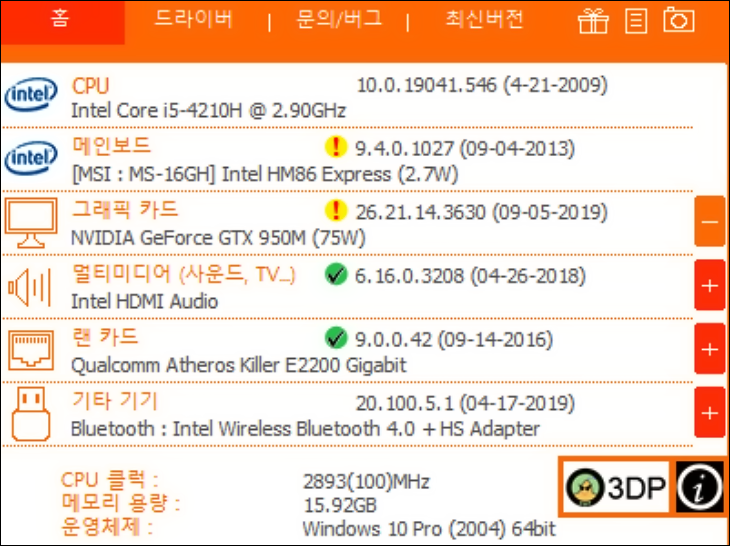This screenshot has width=730, height=546.
Task: Click the yellow warning icon on 그래픽 카드 row
Action: [336, 211]
